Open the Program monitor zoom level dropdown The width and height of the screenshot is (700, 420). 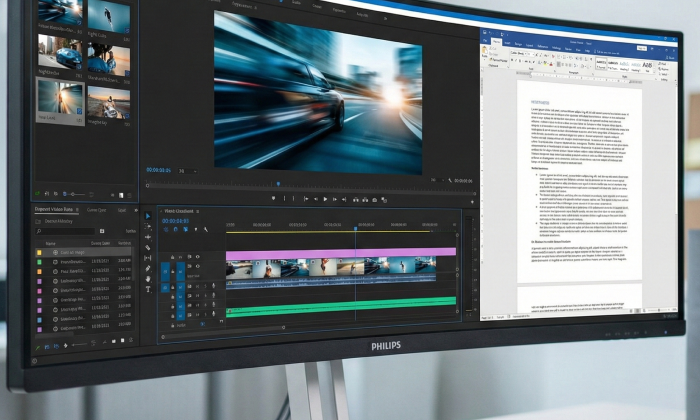(187, 171)
